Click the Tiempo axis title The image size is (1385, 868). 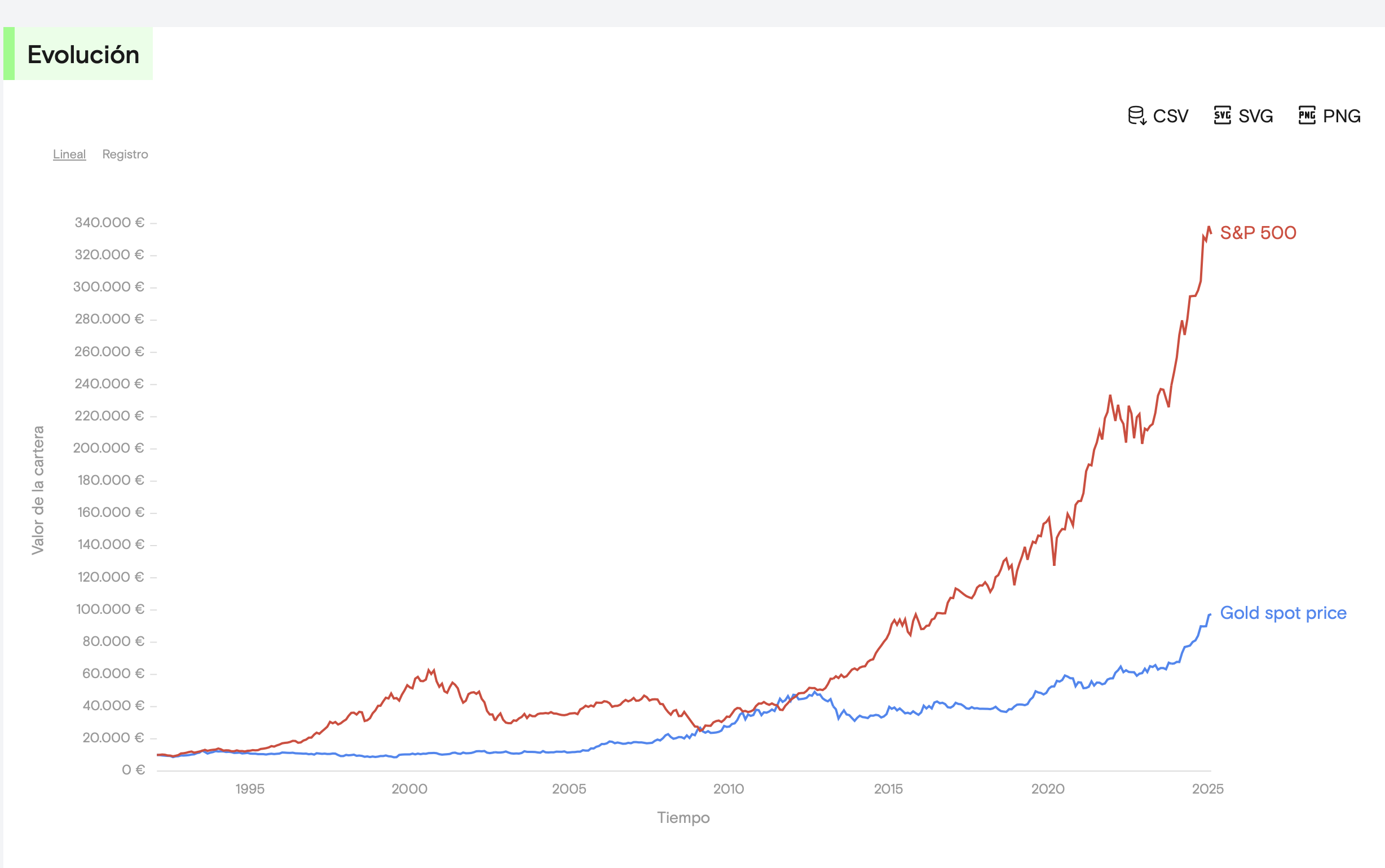point(683,817)
